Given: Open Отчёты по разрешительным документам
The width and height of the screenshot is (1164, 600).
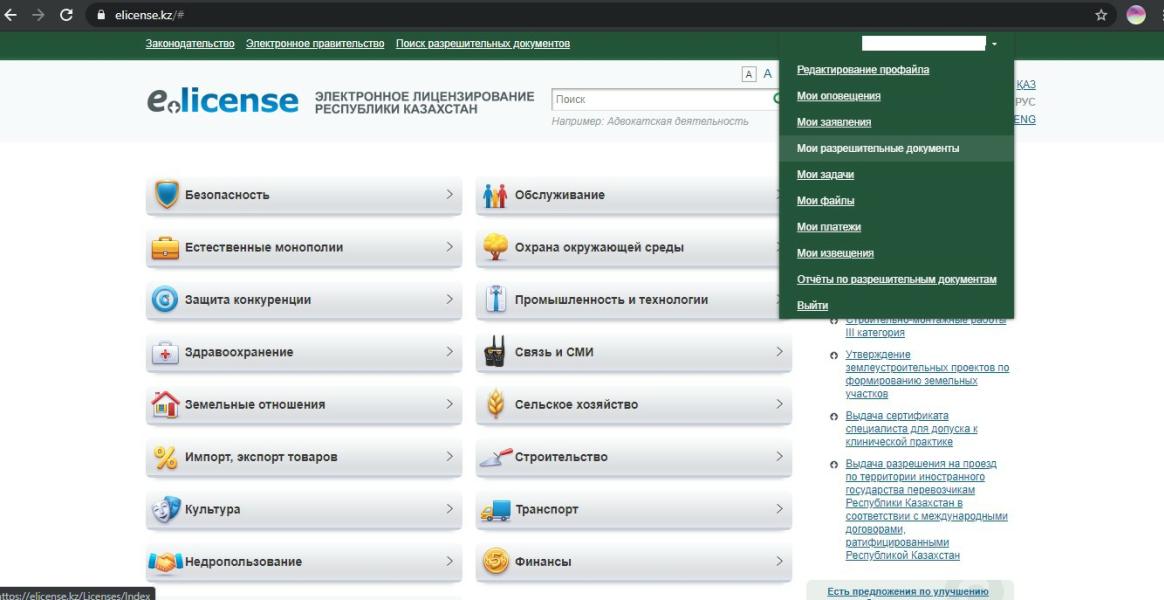Looking at the screenshot, I should (896, 279).
